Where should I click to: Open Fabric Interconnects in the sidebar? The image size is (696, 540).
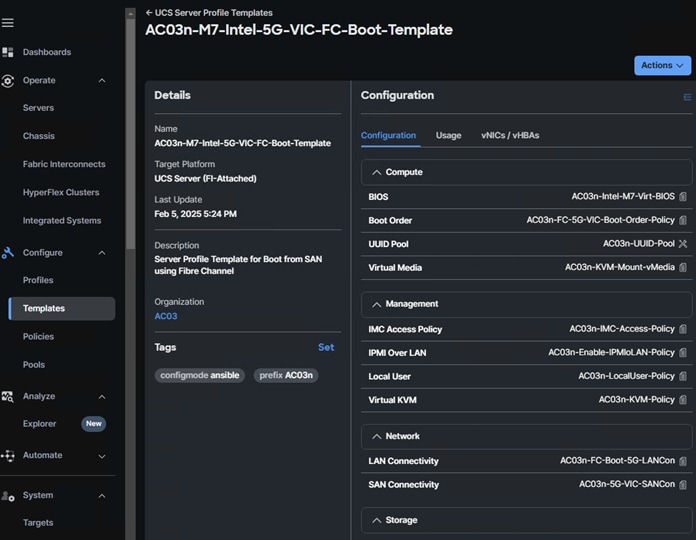coord(64,164)
